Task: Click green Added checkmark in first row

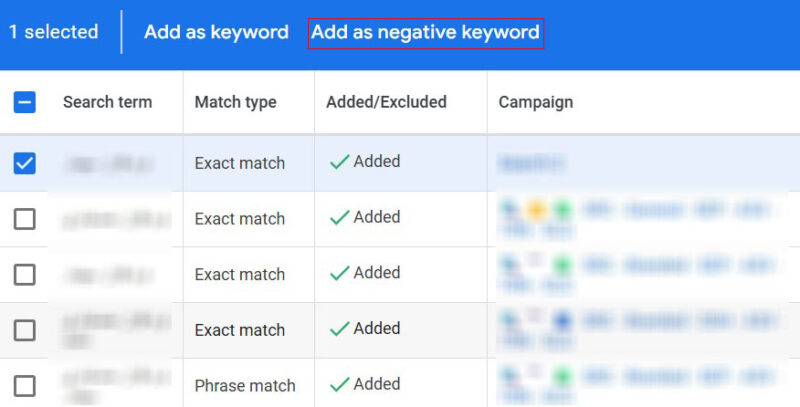Action: (x=340, y=162)
